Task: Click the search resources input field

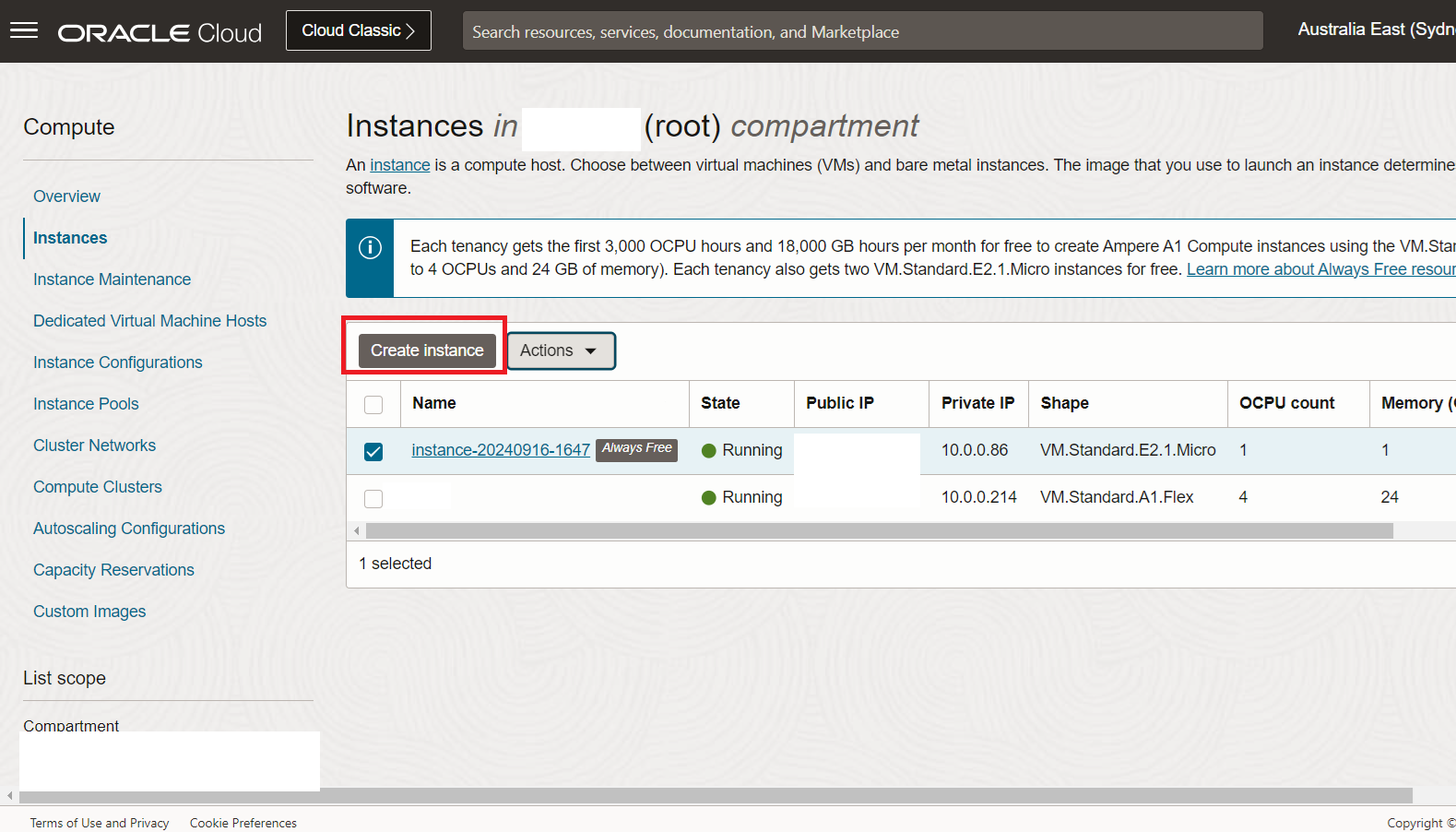Action: 862,31
